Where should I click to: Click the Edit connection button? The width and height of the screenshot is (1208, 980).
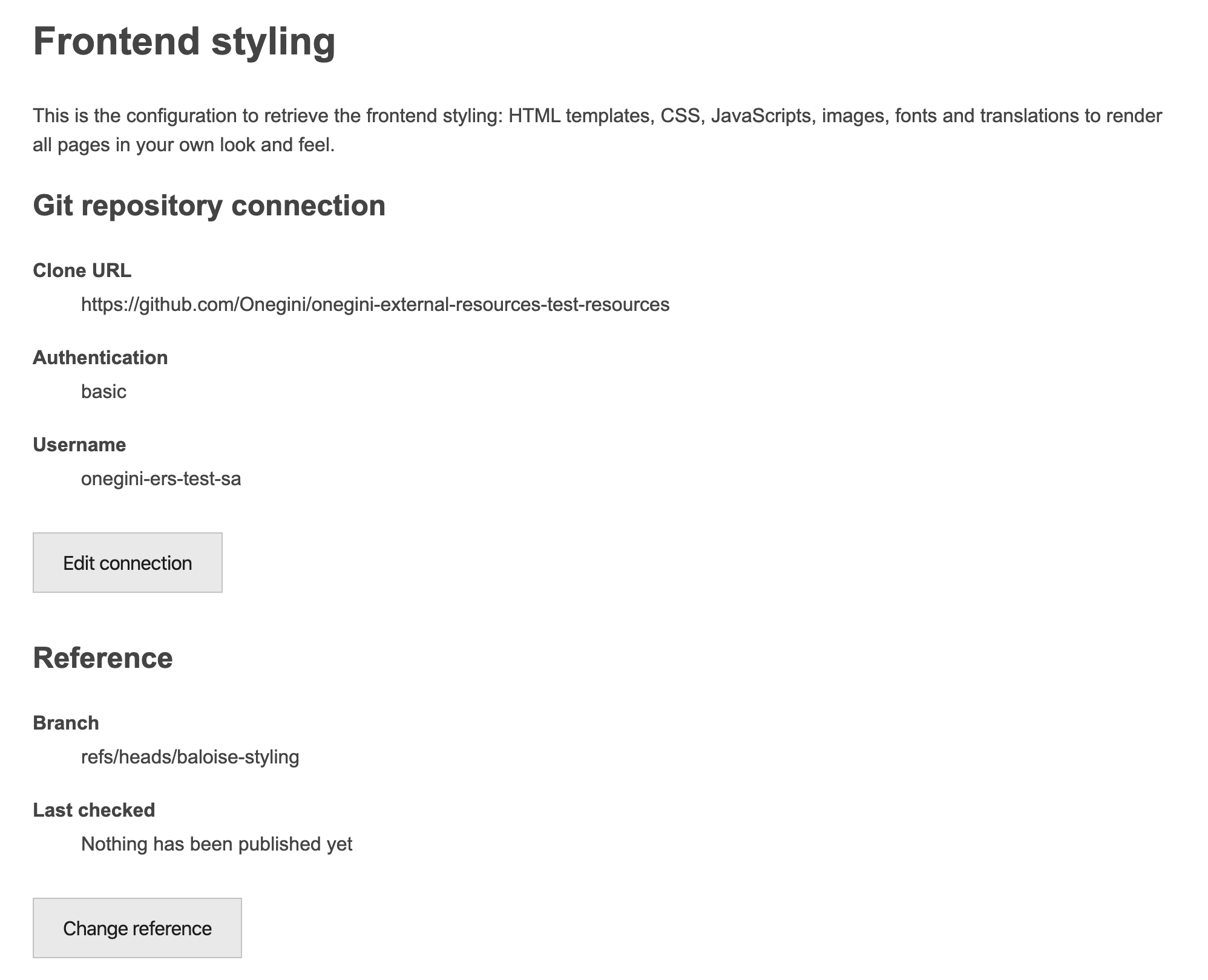click(x=128, y=563)
